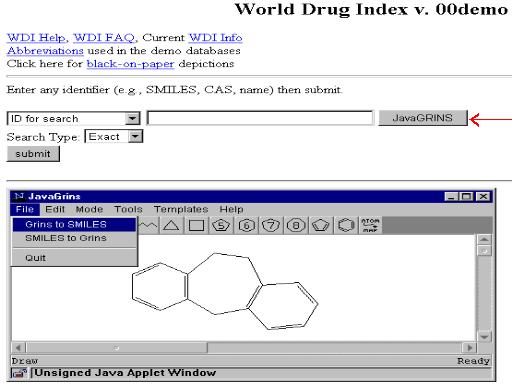
Task: Select the 5-membered ring template
Action: tap(221, 225)
